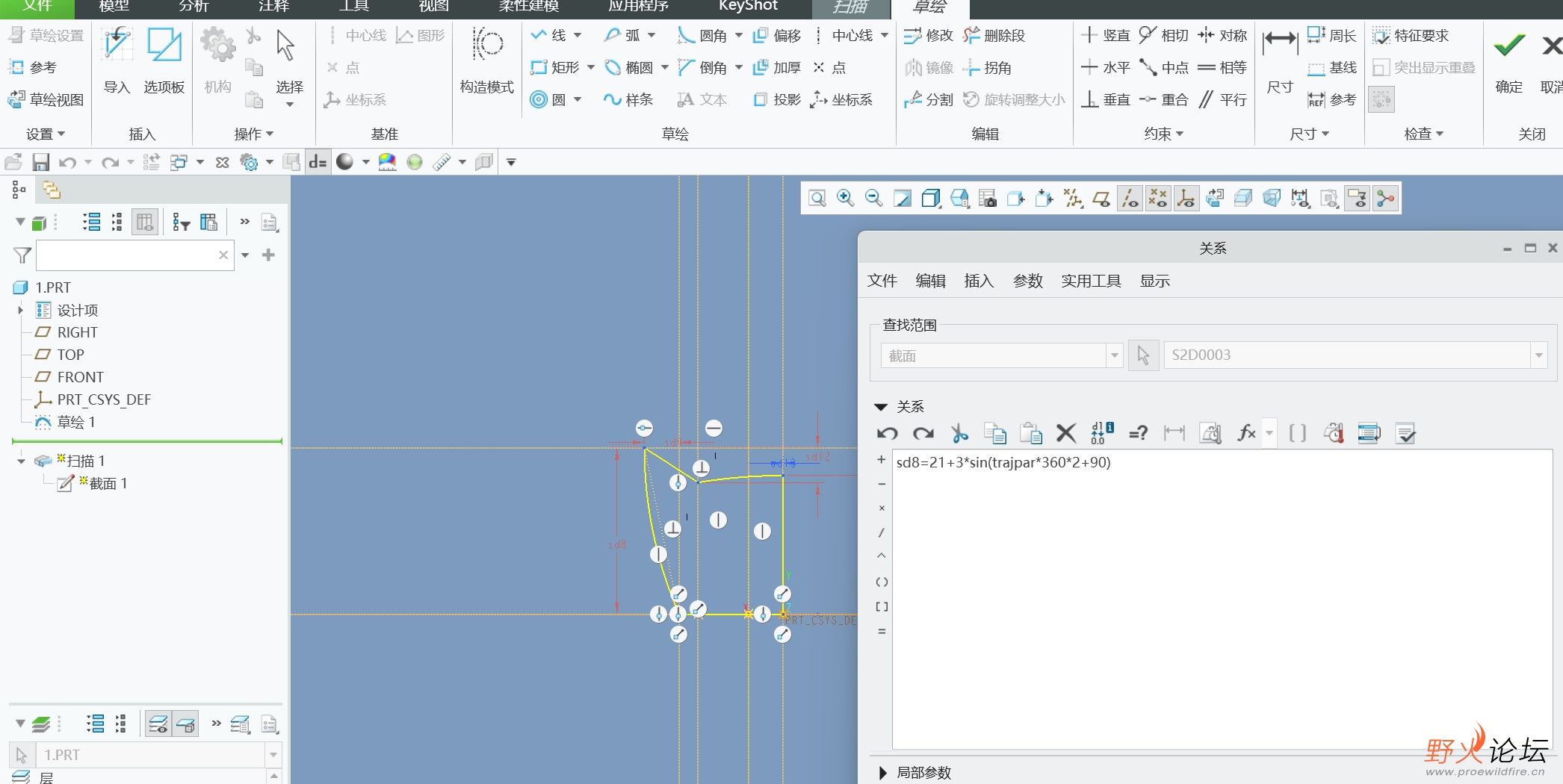Click the Import (导入) button
The image size is (1563, 784).
click(x=117, y=61)
